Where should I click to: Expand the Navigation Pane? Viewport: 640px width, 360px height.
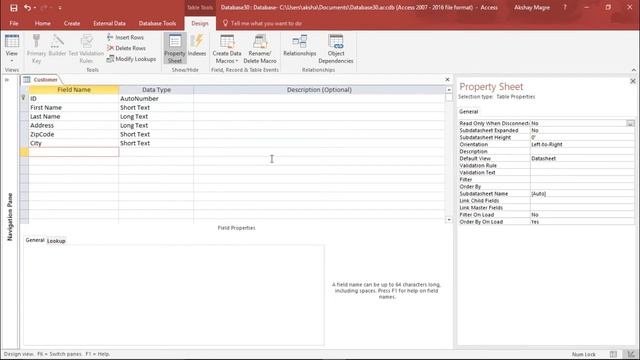(x=7, y=80)
